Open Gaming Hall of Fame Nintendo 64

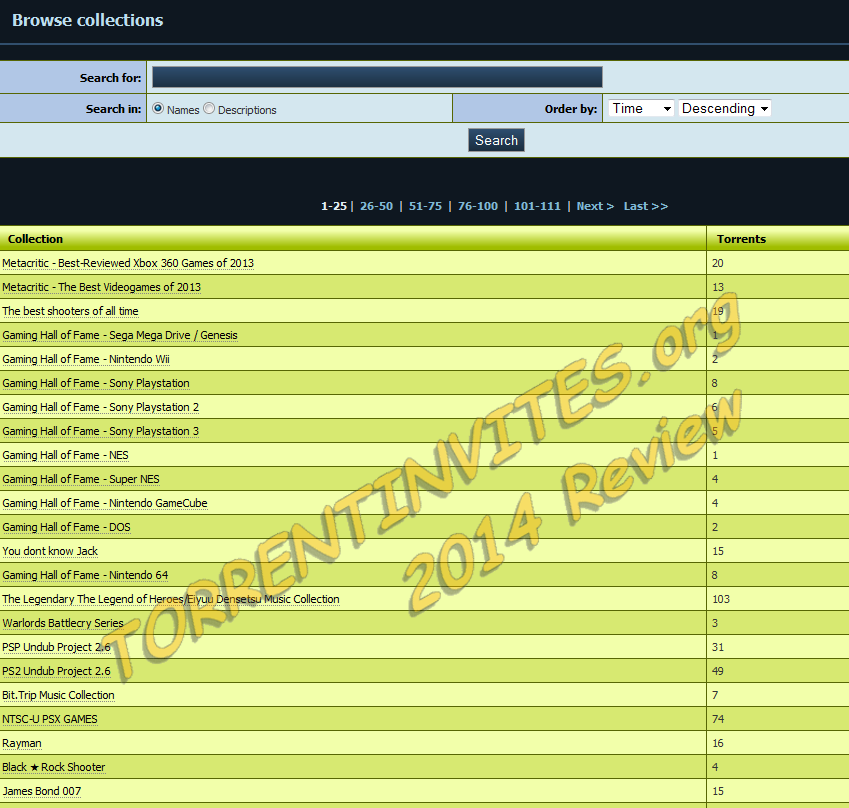85,575
